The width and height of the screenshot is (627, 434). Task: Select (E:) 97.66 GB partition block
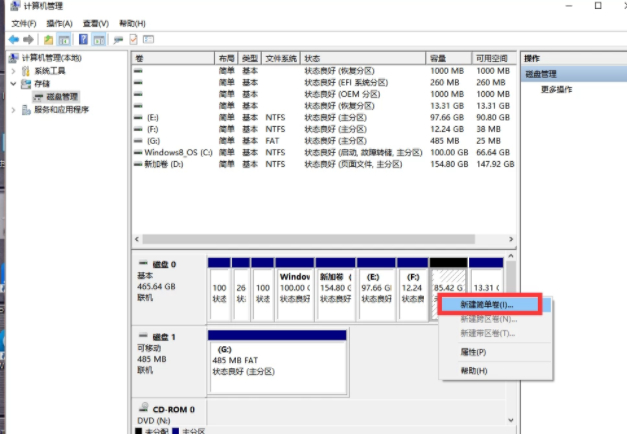point(376,290)
